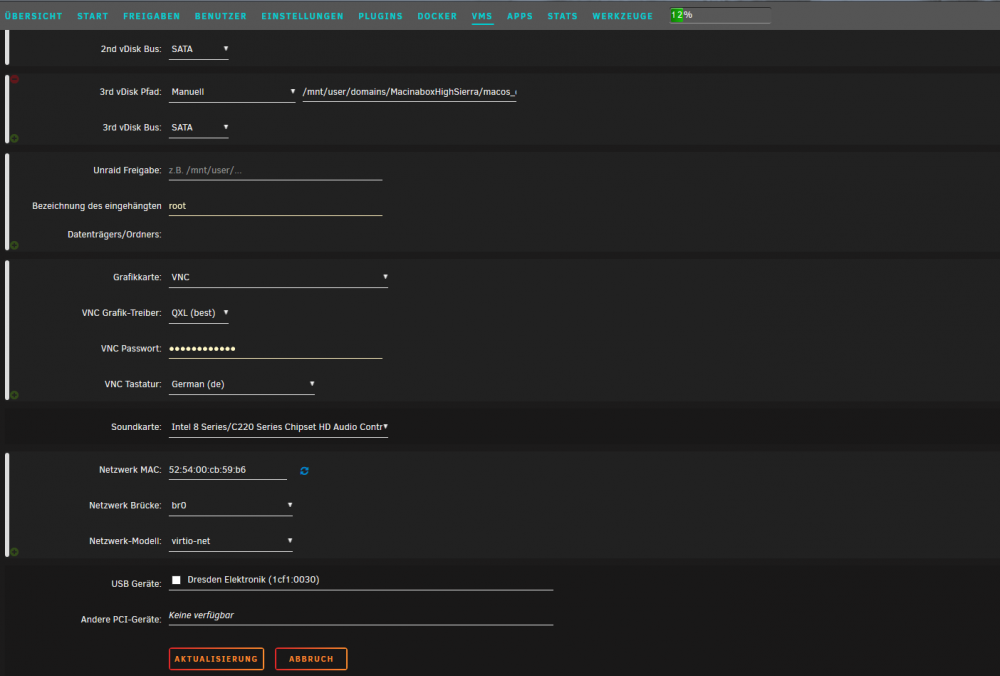This screenshot has height=676, width=1000.
Task: Go to the ÜBERSICHT tab
Action: coord(34,16)
